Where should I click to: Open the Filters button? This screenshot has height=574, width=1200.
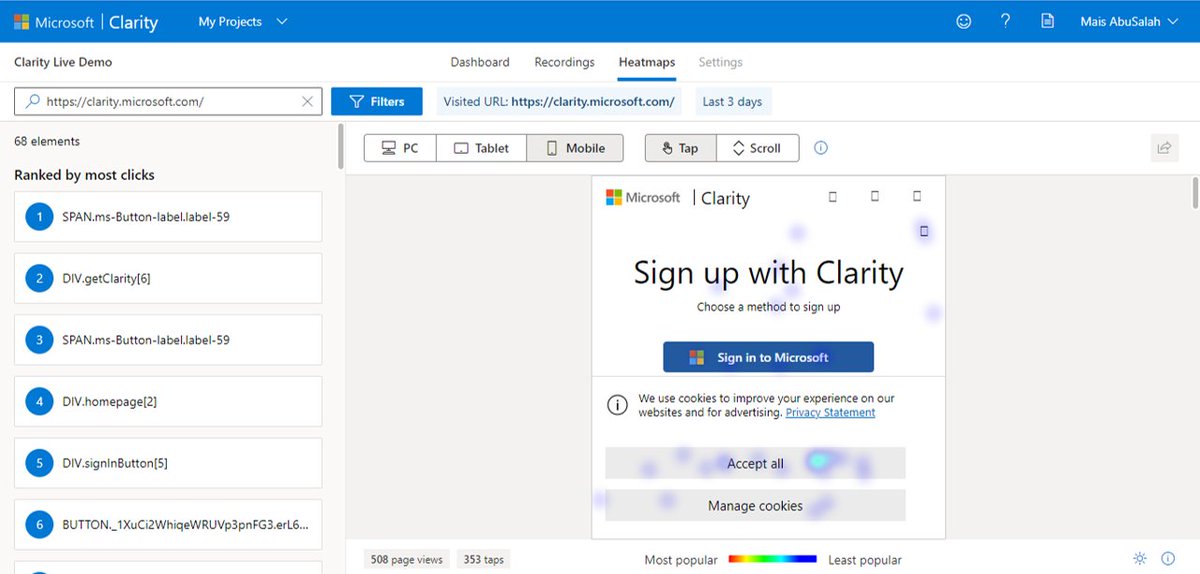pyautogui.click(x=375, y=101)
